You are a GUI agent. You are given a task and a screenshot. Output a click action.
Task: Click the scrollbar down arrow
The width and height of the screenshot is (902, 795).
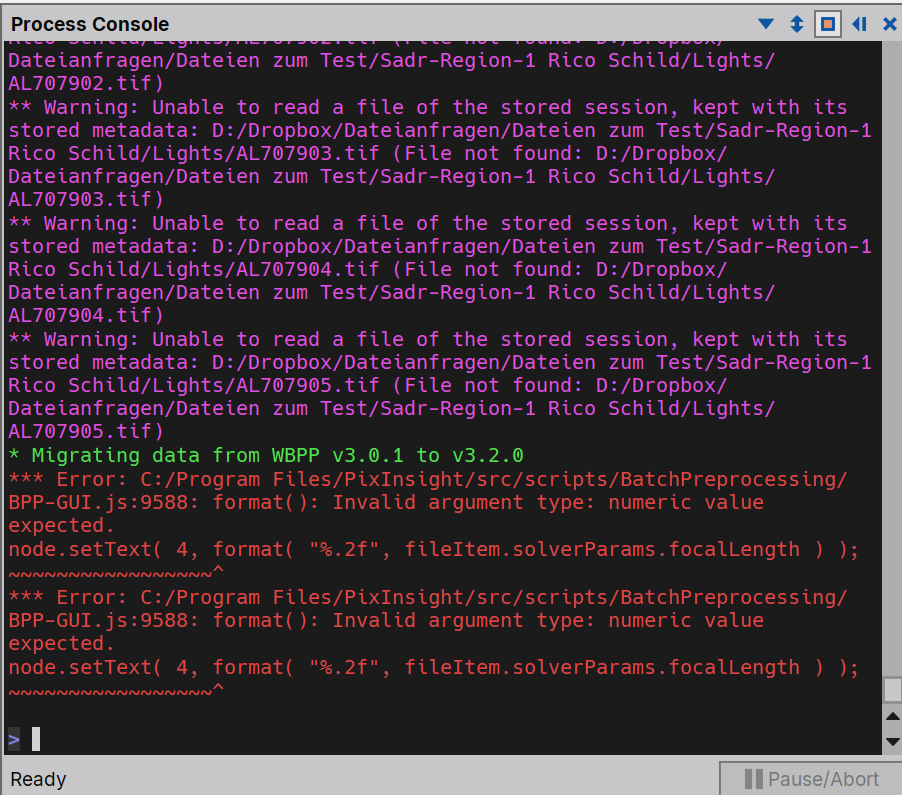(892, 742)
